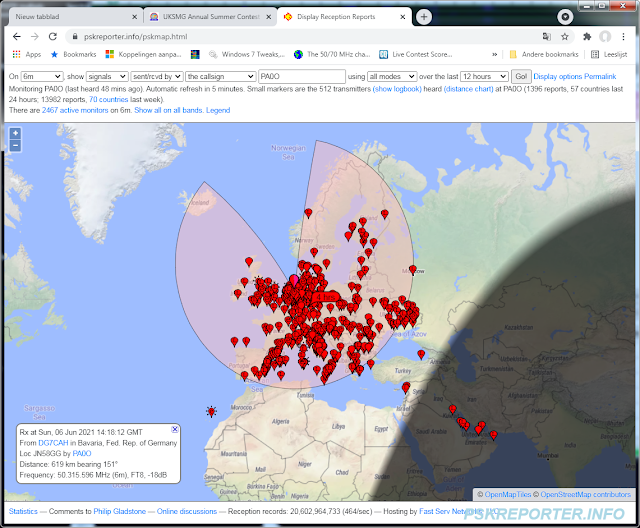Open the show logbook link

pyautogui.click(x=397, y=89)
